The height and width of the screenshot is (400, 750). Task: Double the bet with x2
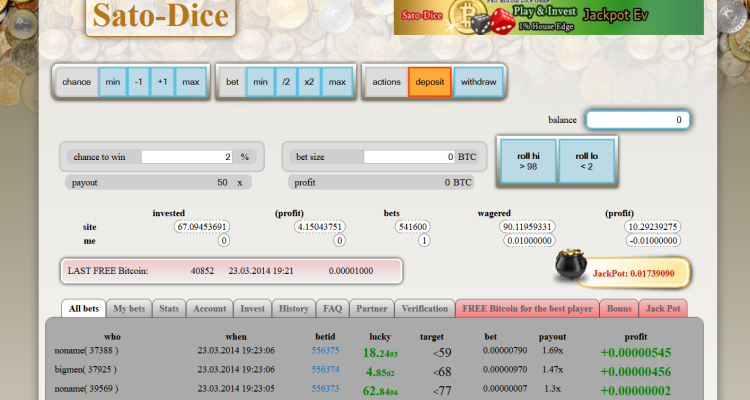click(x=309, y=82)
